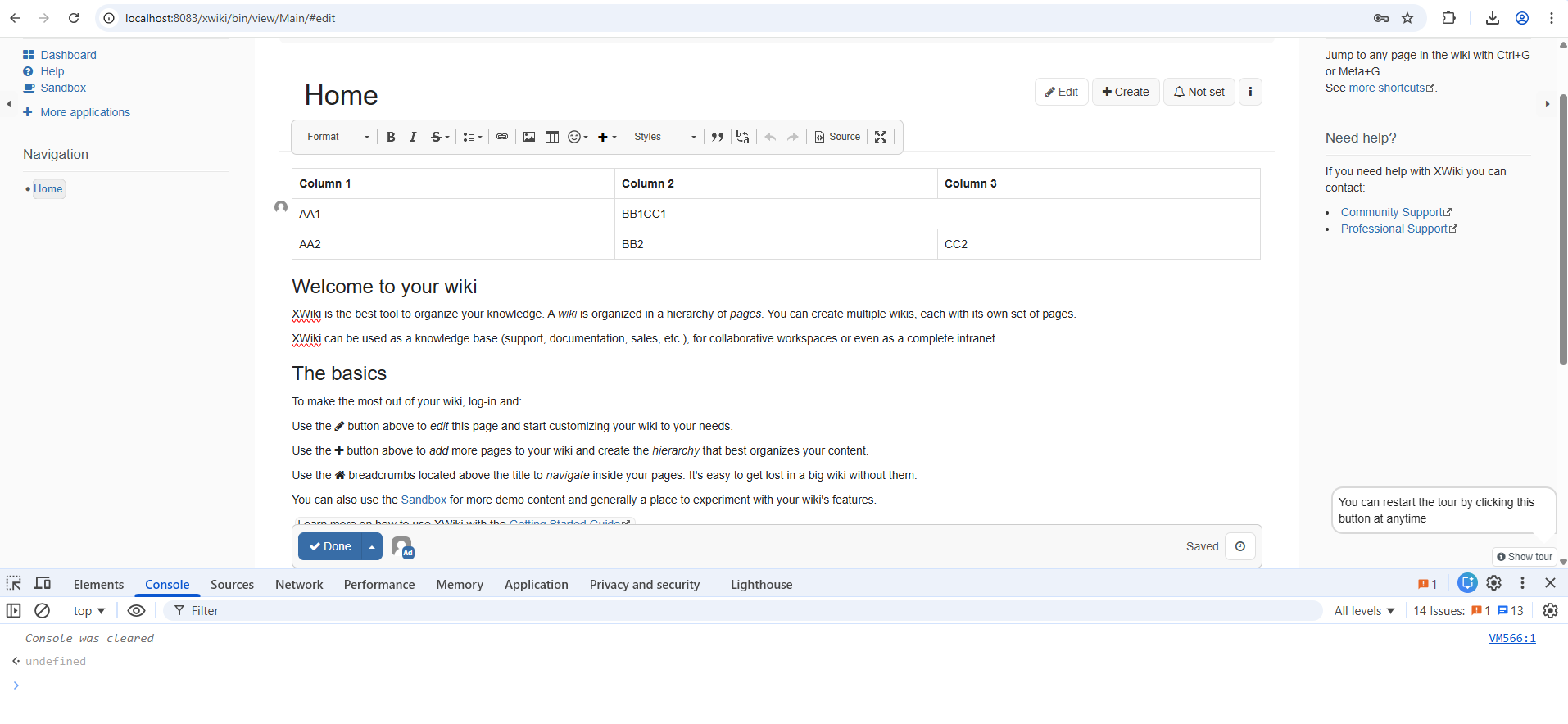Insert an image into the page
The image size is (1568, 724).
529,137
